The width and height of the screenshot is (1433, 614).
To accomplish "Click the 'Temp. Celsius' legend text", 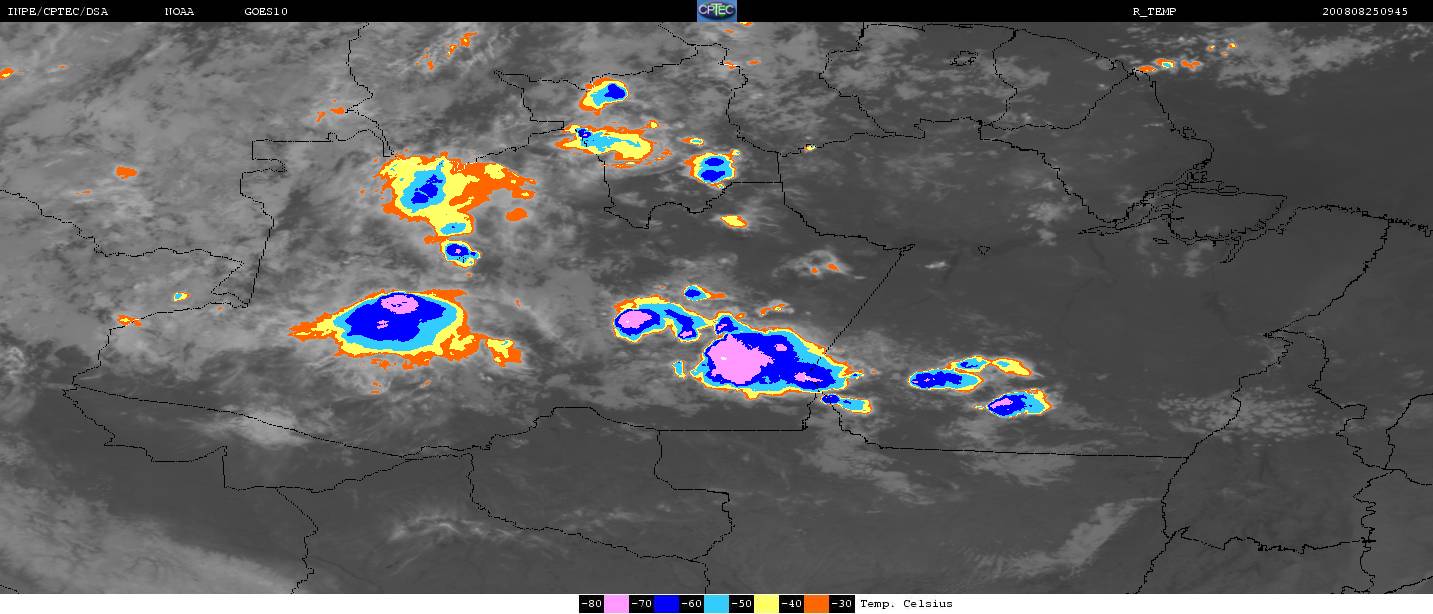I will (x=906, y=604).
